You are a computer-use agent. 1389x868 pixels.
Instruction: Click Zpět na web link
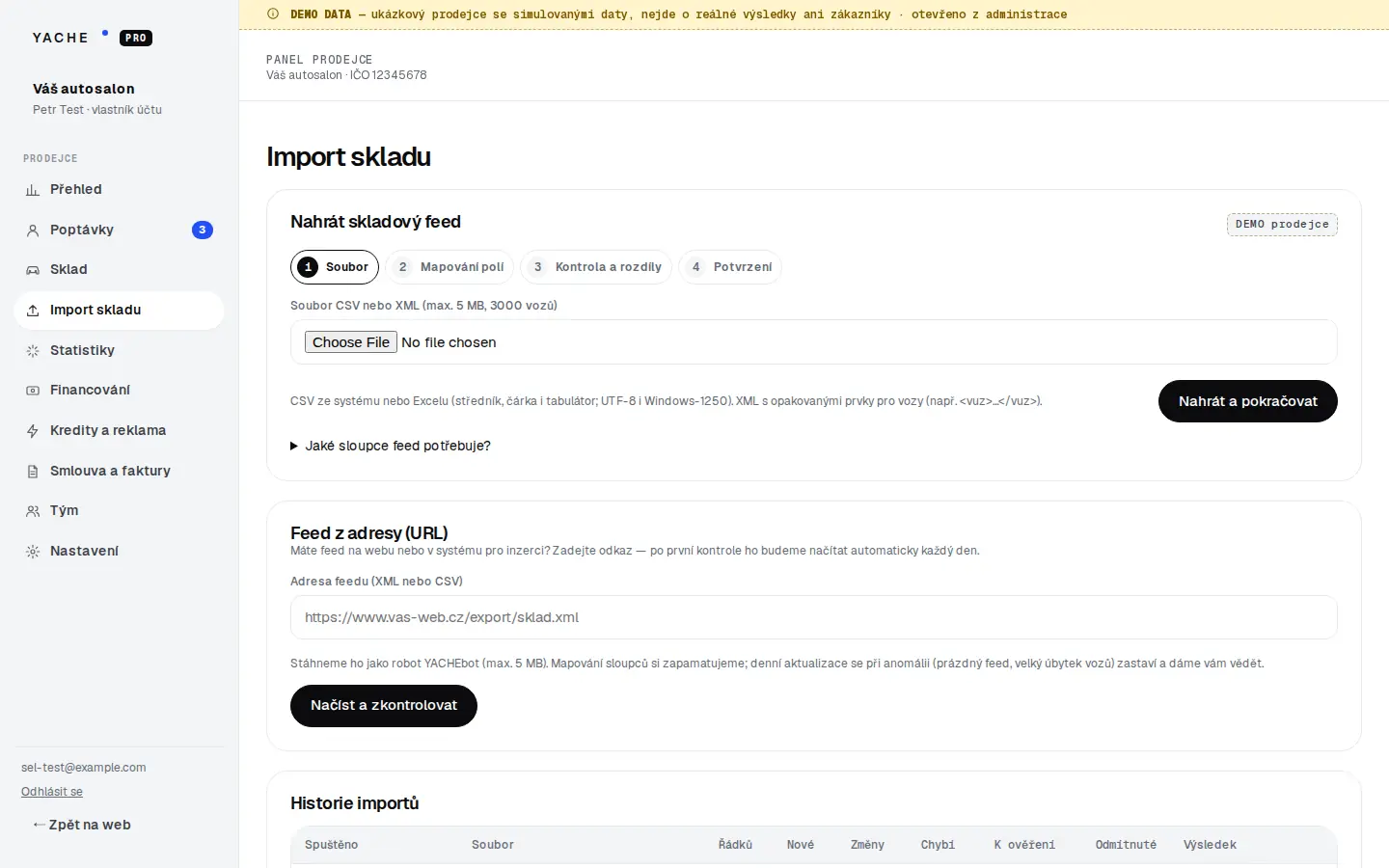click(x=82, y=825)
